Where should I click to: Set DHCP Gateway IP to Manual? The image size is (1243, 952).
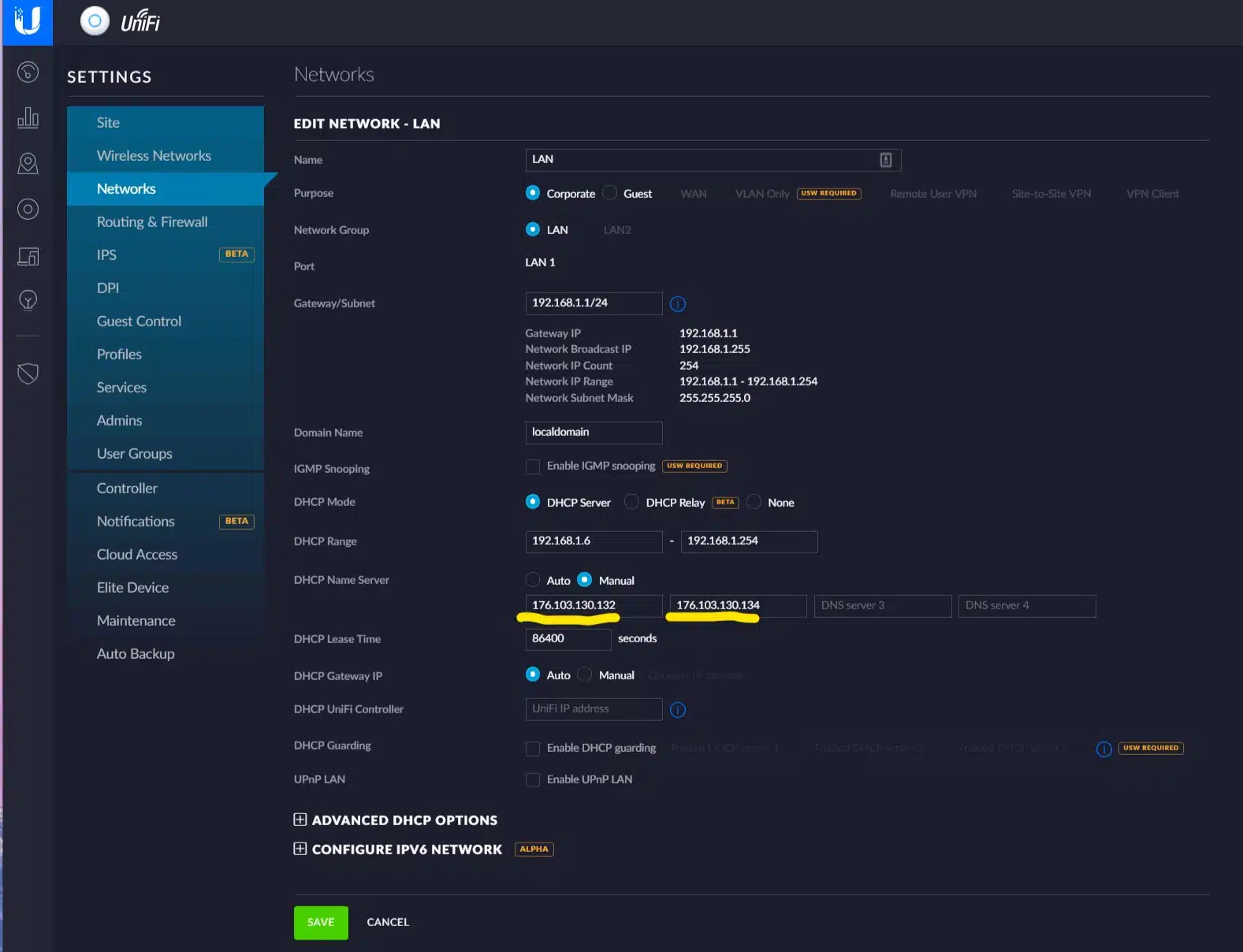[584, 675]
